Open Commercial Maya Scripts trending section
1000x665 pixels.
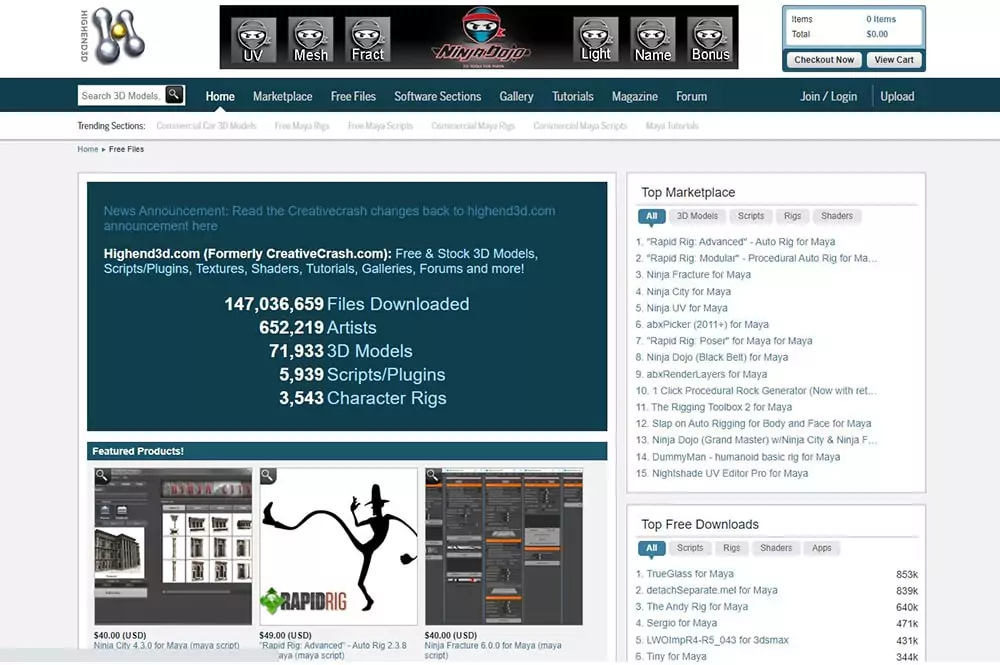point(580,126)
